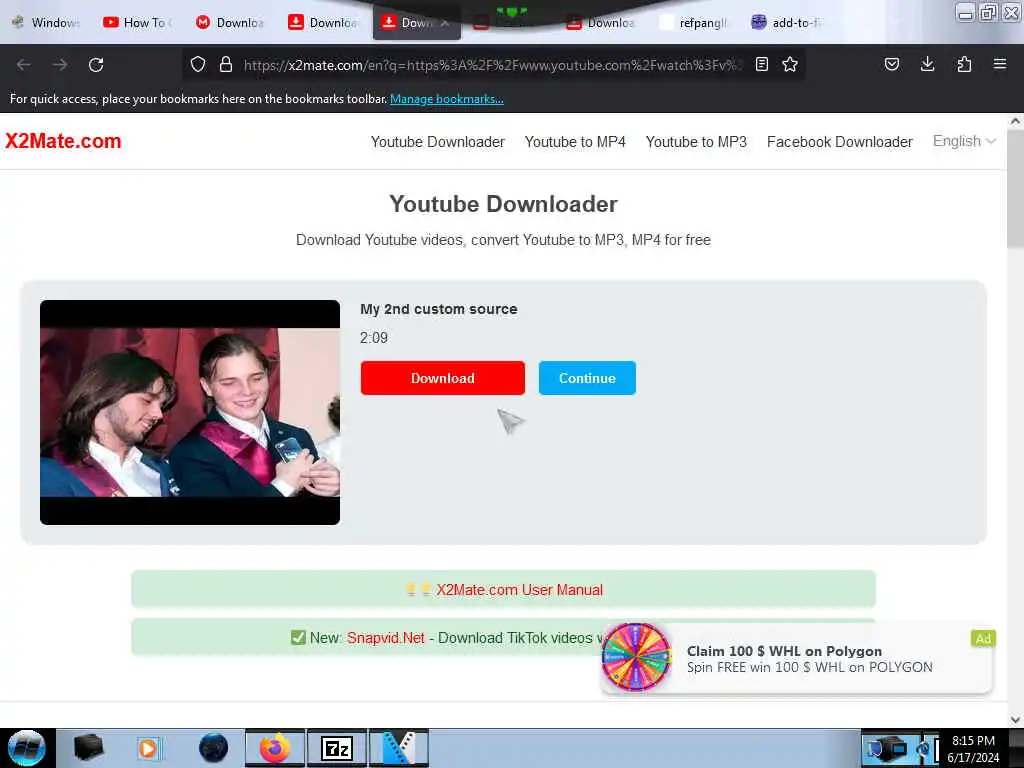Click the 'My 2nd custom source' title
The height and width of the screenshot is (768, 1024).
tap(438, 309)
